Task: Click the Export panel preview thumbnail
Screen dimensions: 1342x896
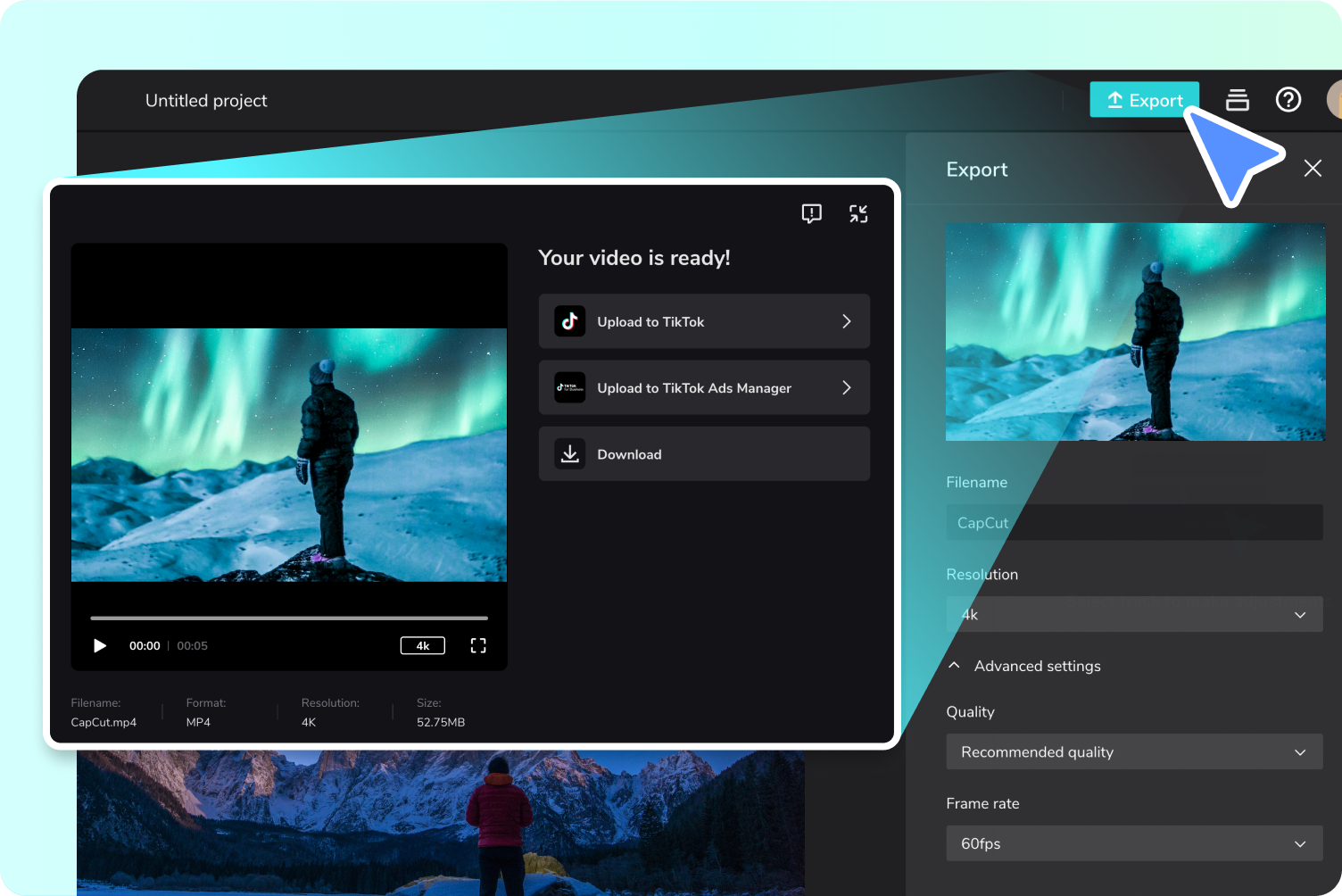Action: click(1135, 332)
